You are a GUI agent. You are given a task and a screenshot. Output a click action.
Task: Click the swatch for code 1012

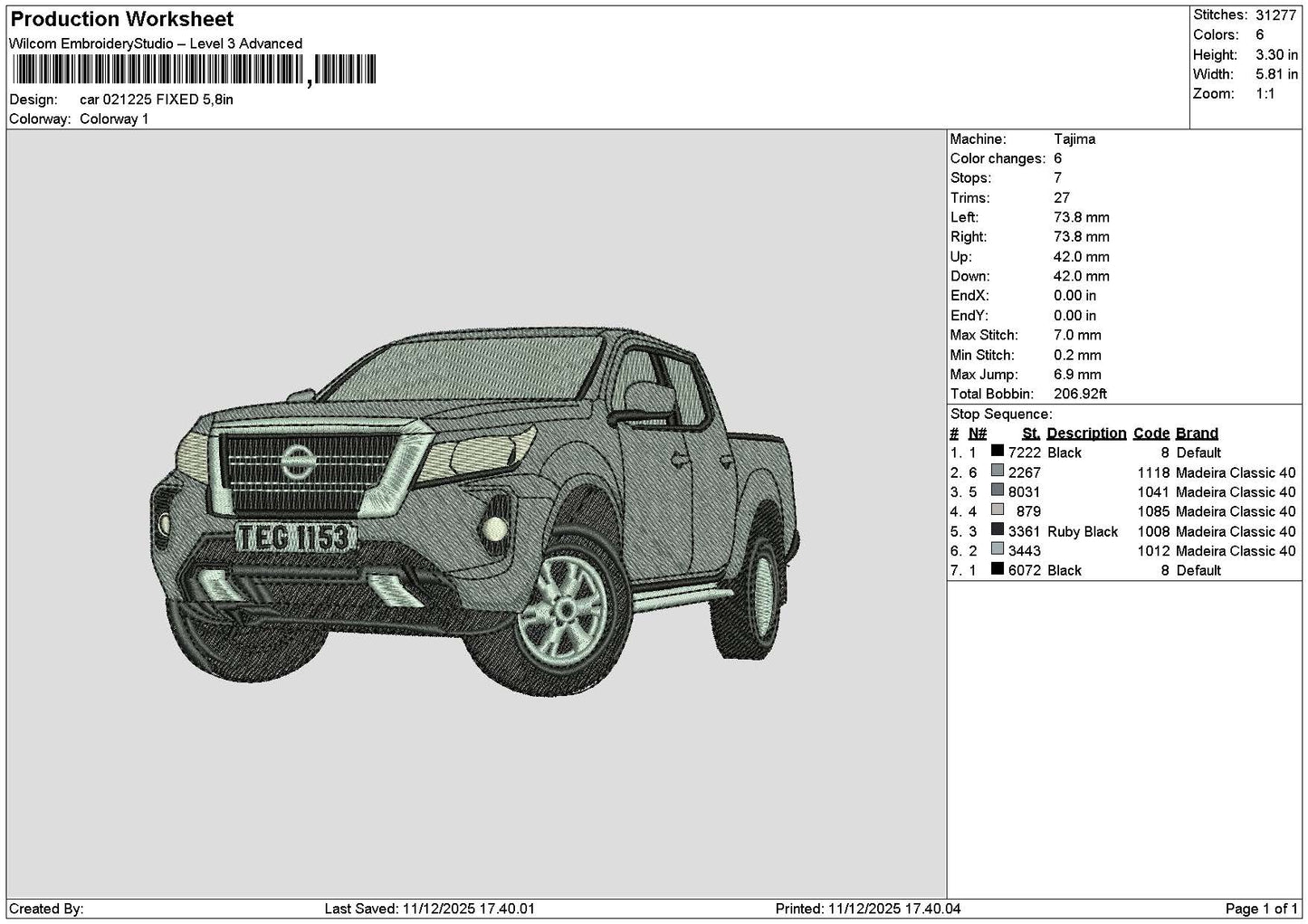click(x=998, y=550)
